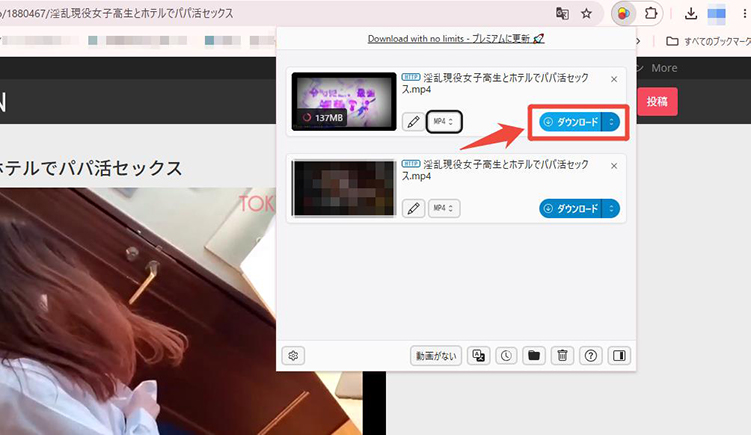Image resolution: width=751 pixels, height=435 pixels.
Task: Expand the bookmarks bar overflow chevron
Action: click(x=638, y=42)
